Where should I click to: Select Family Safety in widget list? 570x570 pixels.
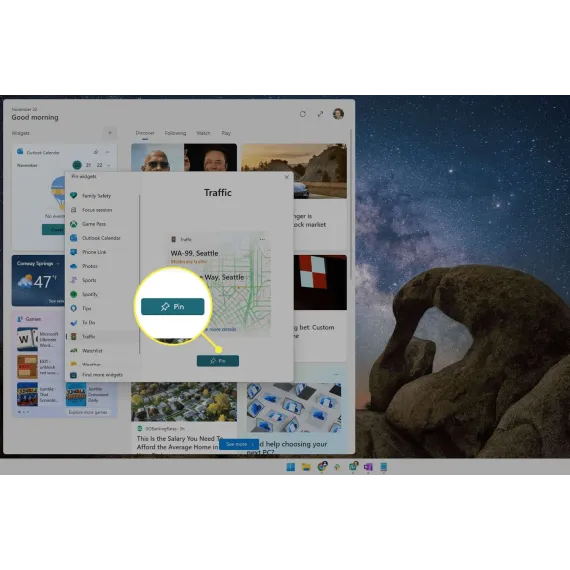pos(103,196)
